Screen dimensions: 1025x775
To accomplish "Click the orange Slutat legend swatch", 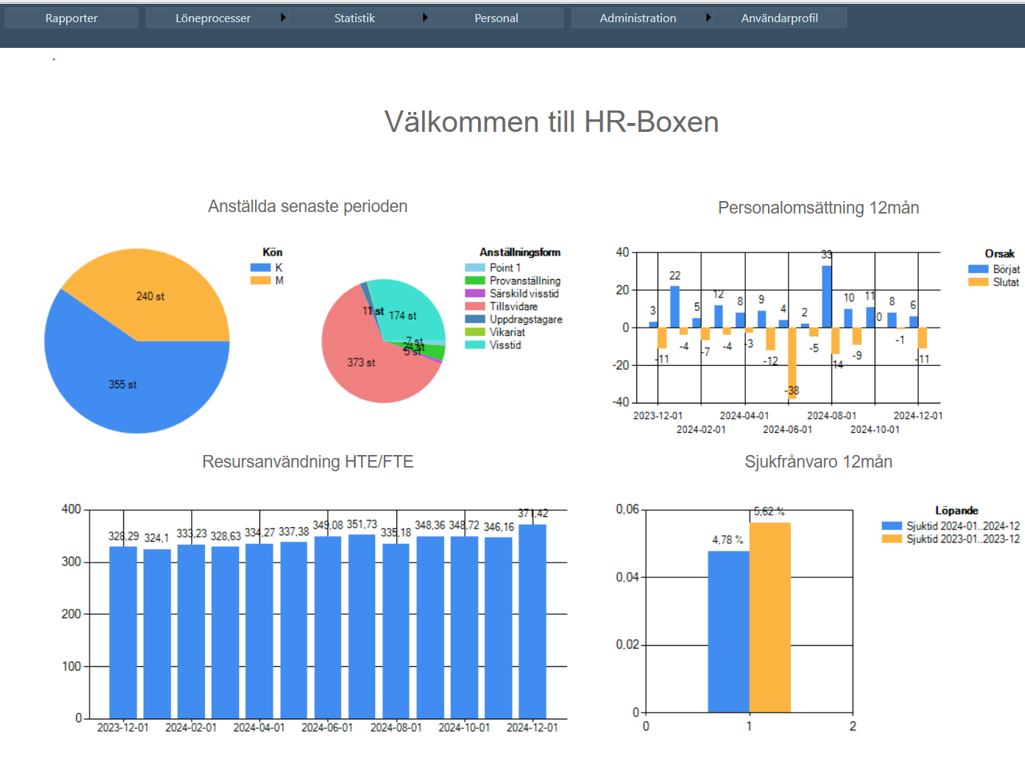I will coord(978,282).
